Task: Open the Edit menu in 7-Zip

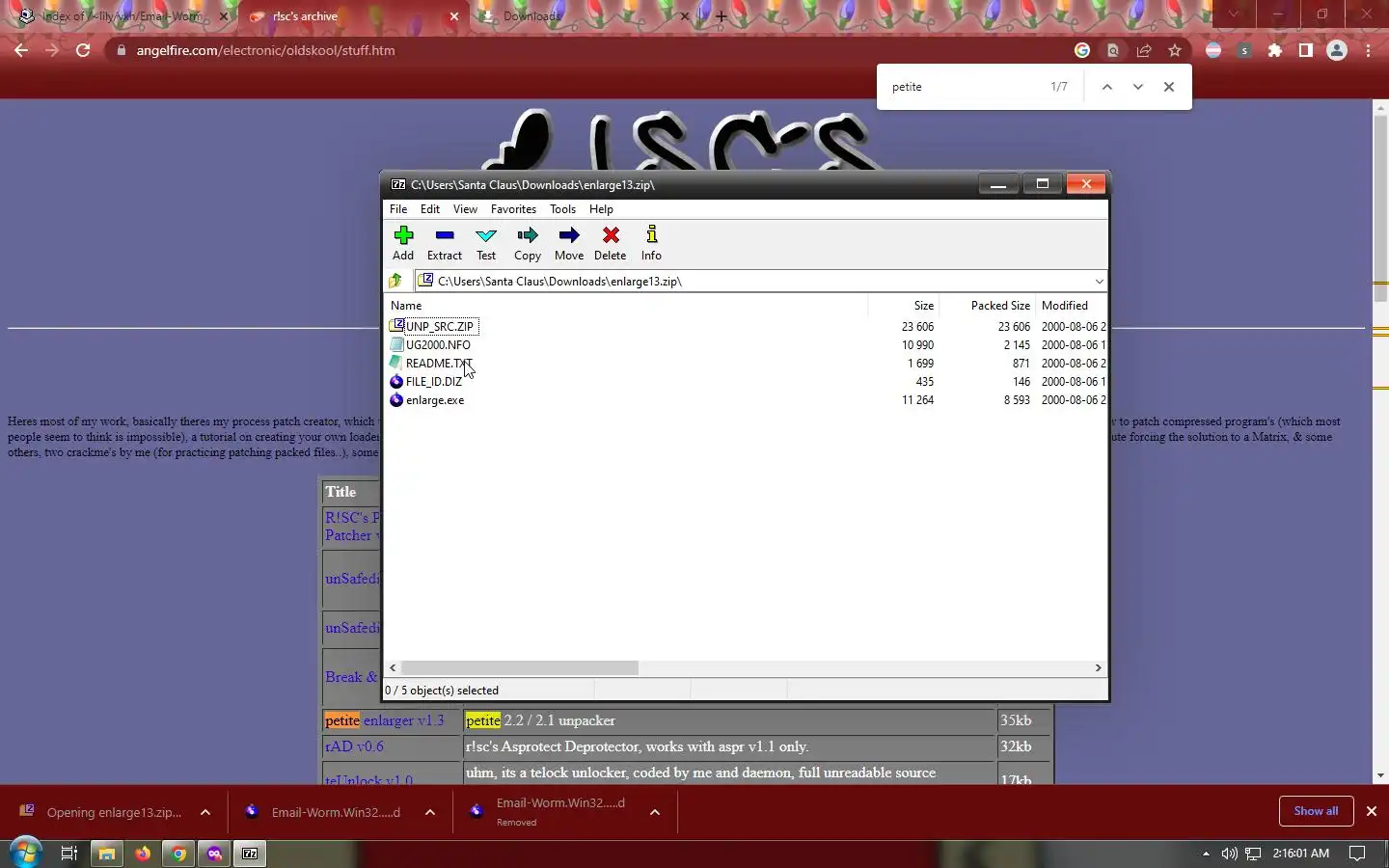Action: coord(430,209)
